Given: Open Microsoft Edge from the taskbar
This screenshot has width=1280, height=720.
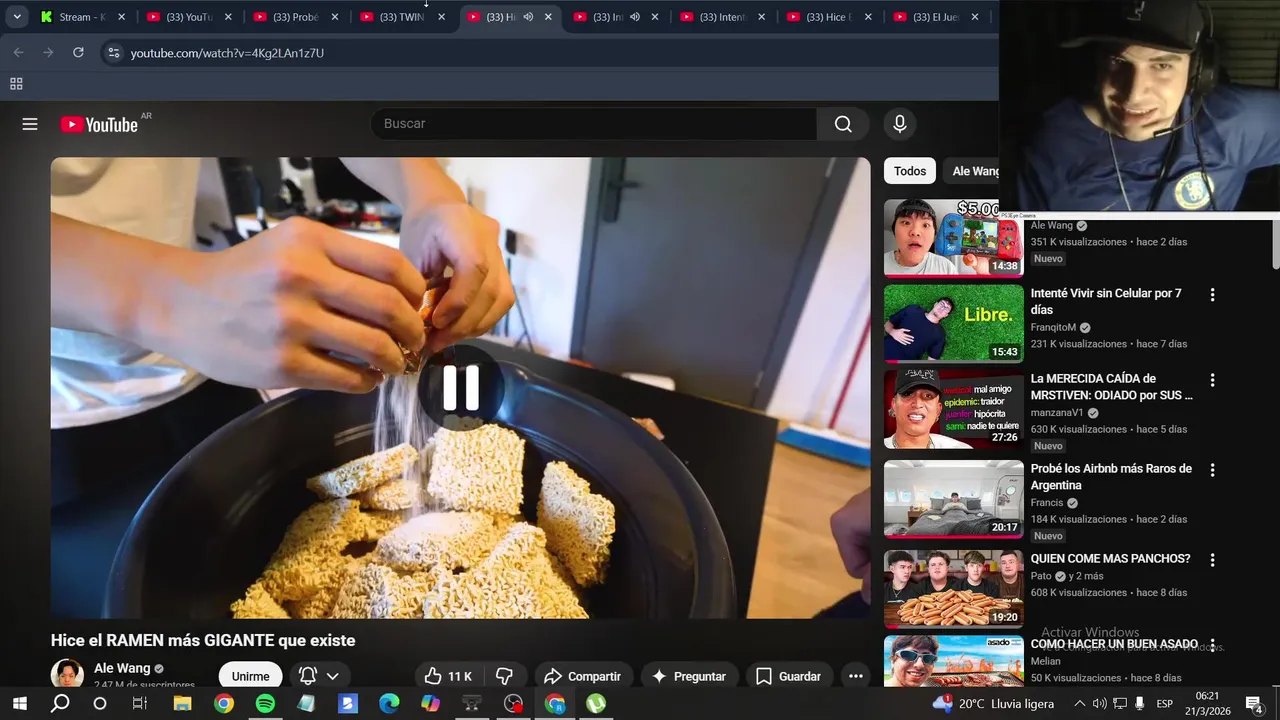Looking at the screenshot, I should coord(389,704).
